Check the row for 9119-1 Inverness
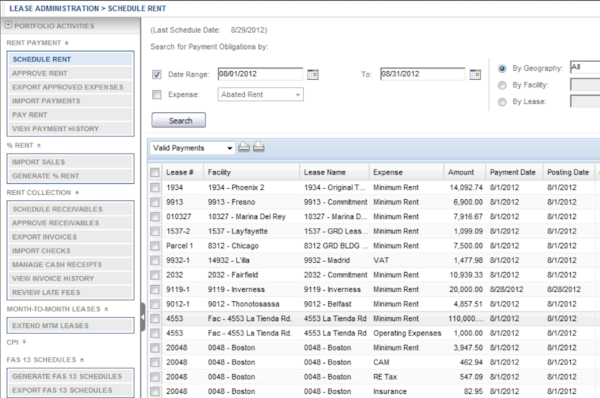This screenshot has height=398, width=600. pyautogui.click(x=155, y=289)
